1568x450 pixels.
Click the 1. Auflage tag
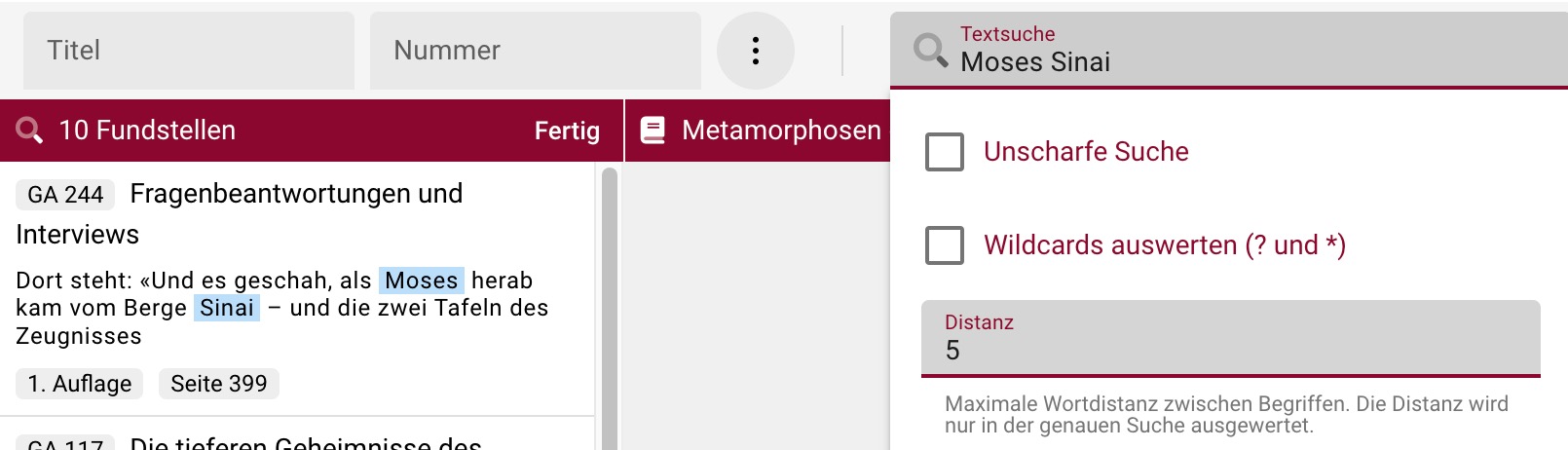tap(80, 384)
